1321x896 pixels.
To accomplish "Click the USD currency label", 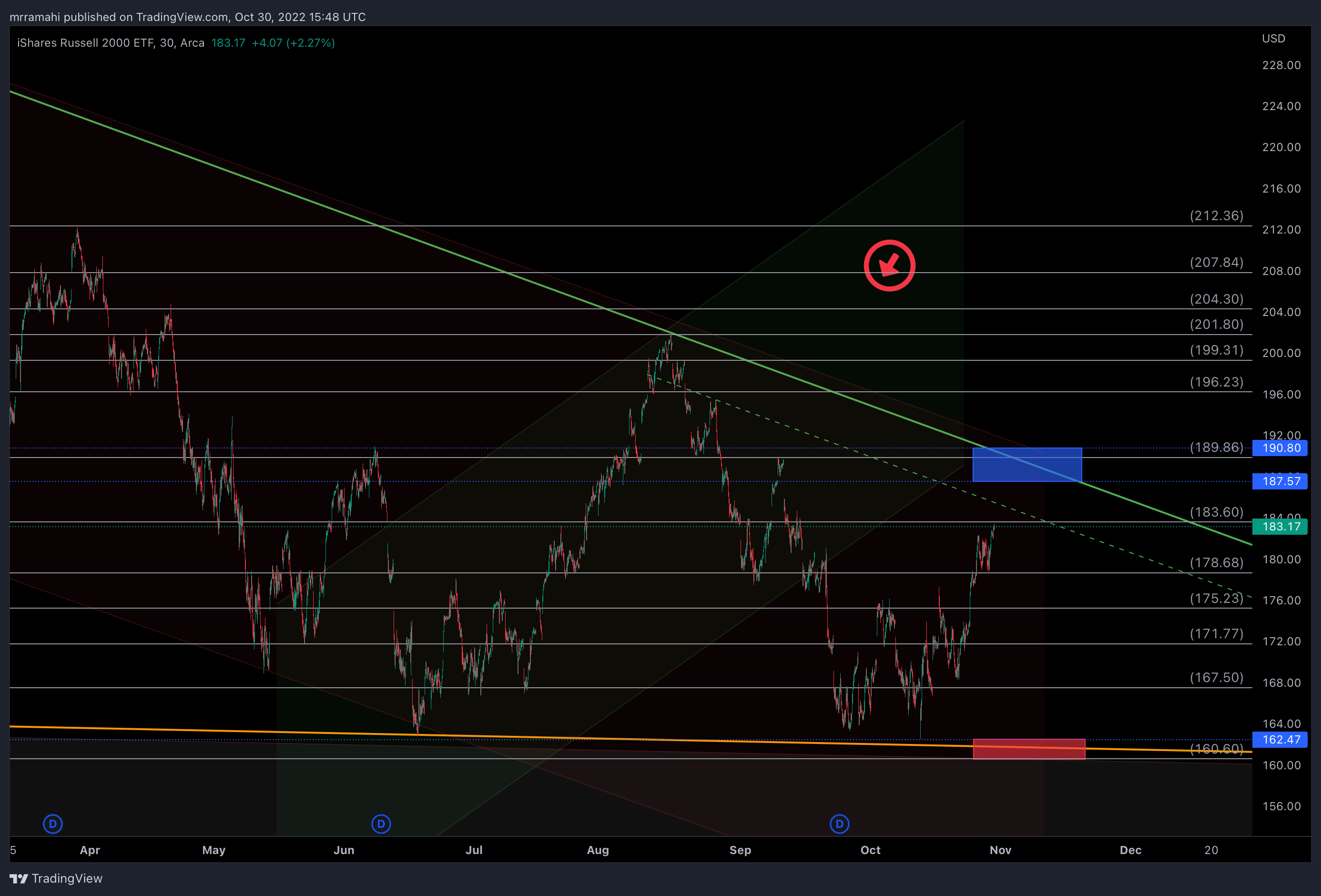I will (1273, 39).
